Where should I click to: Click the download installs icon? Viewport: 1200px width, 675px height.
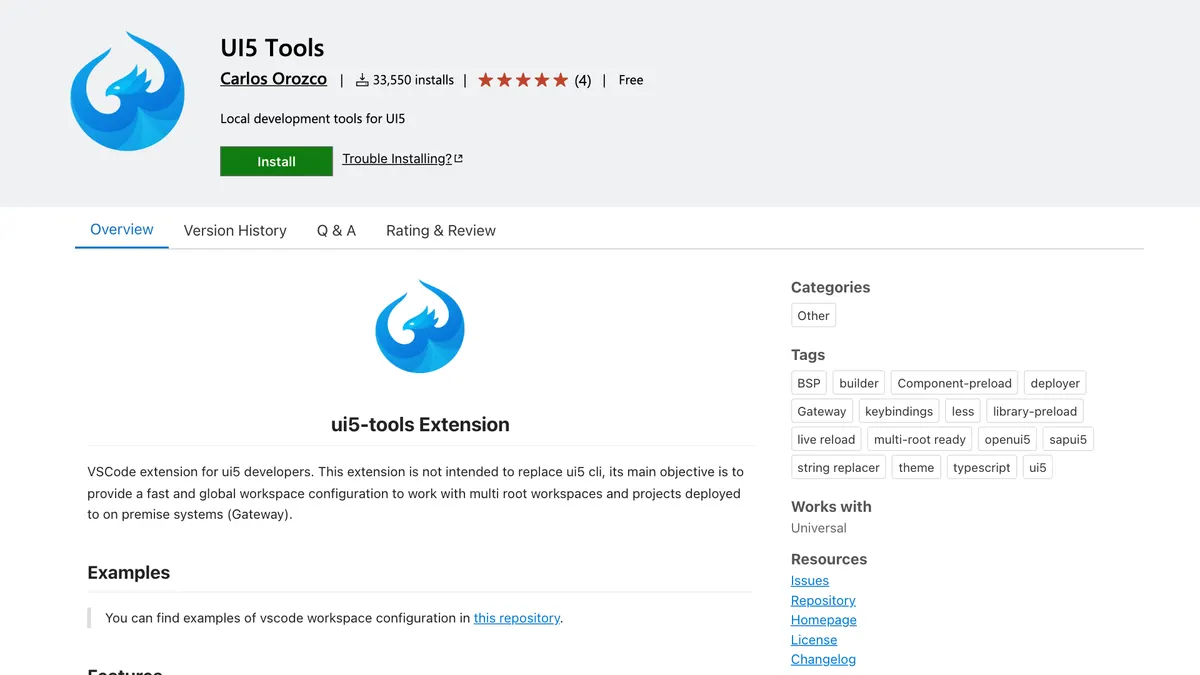(x=362, y=80)
